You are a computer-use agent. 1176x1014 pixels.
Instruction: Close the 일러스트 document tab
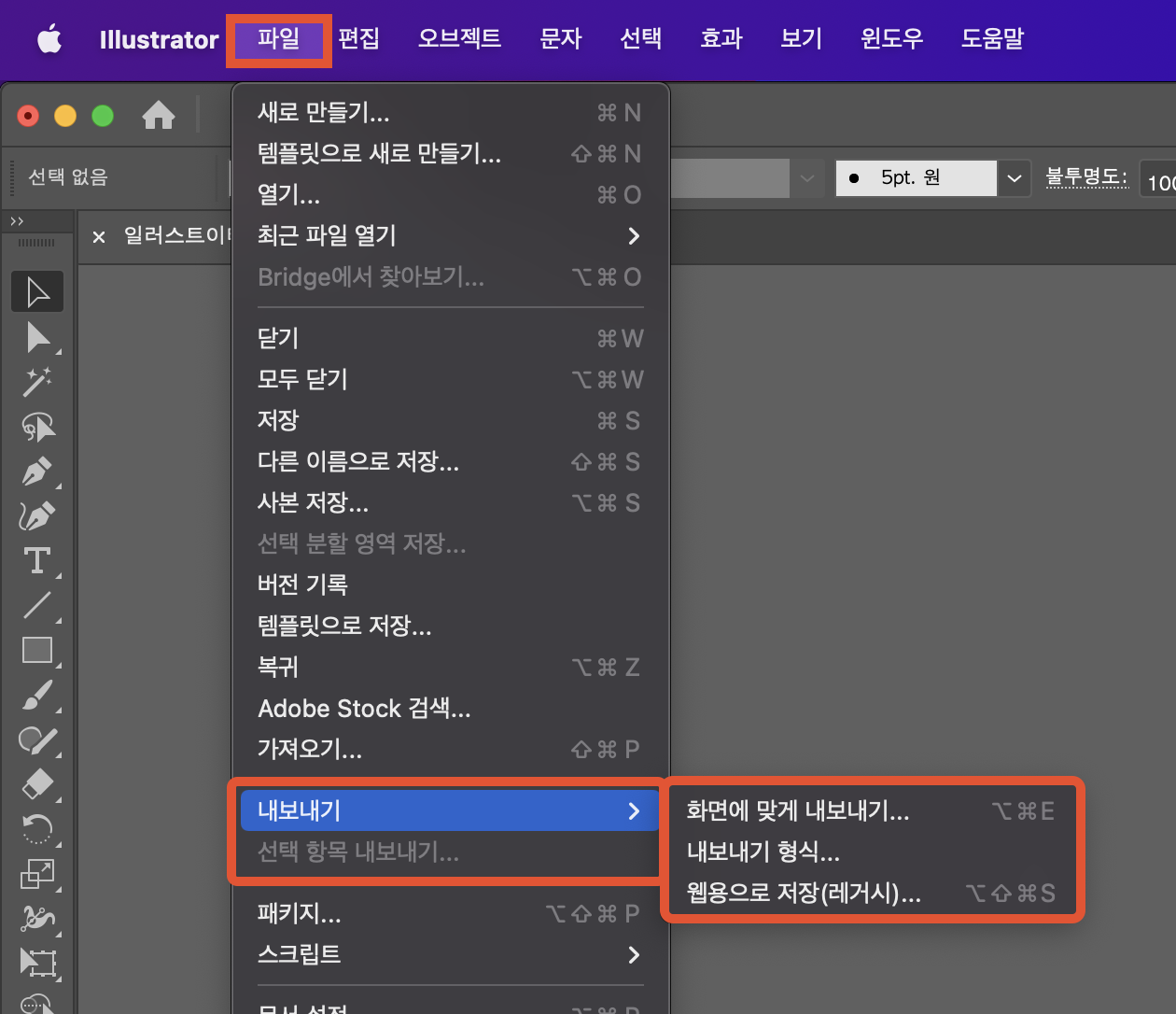(99, 237)
